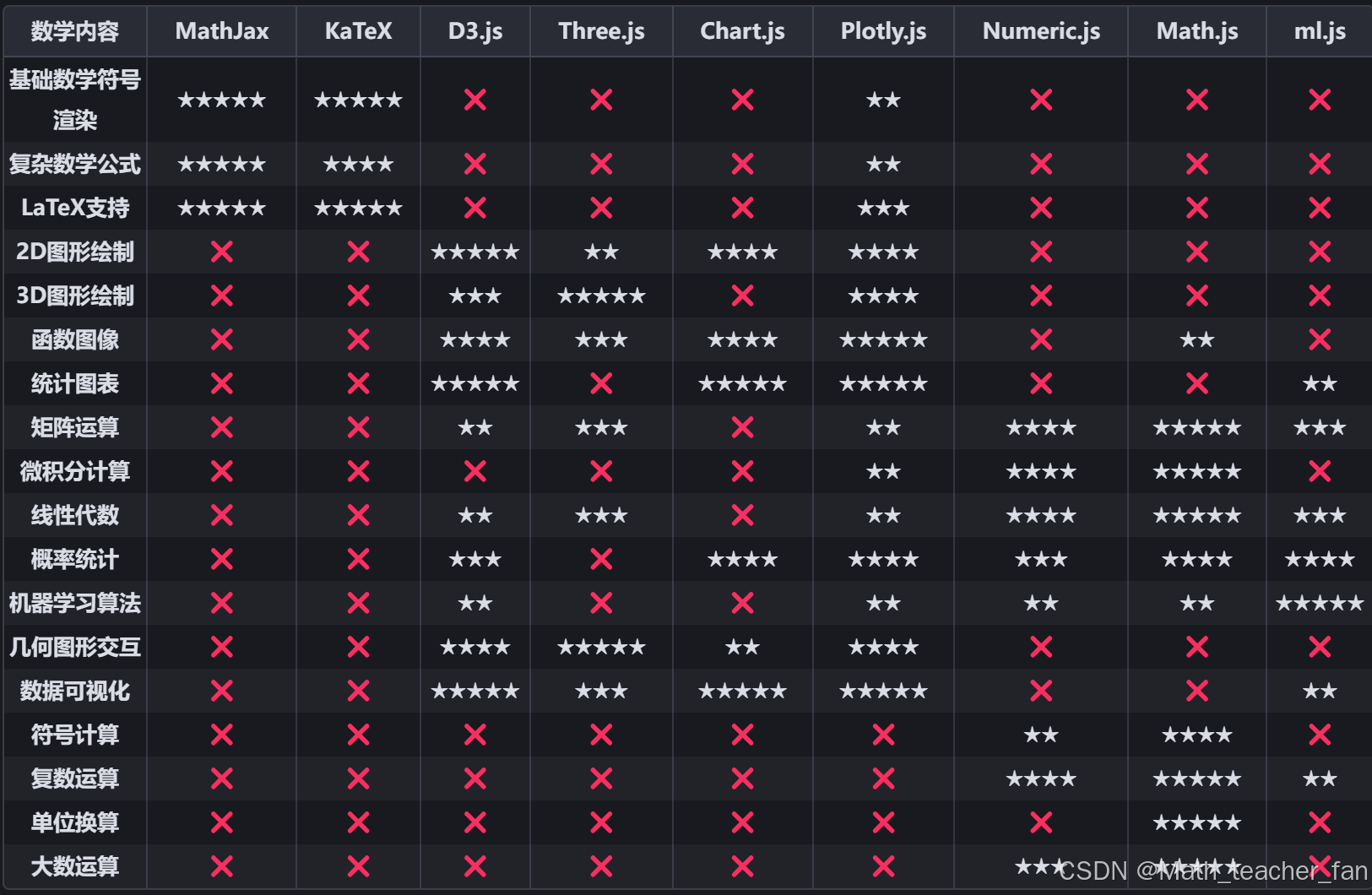This screenshot has width=1372, height=895.
Task: Select KaTeX four-star rating for 复杂数学公式
Action: click(358, 164)
